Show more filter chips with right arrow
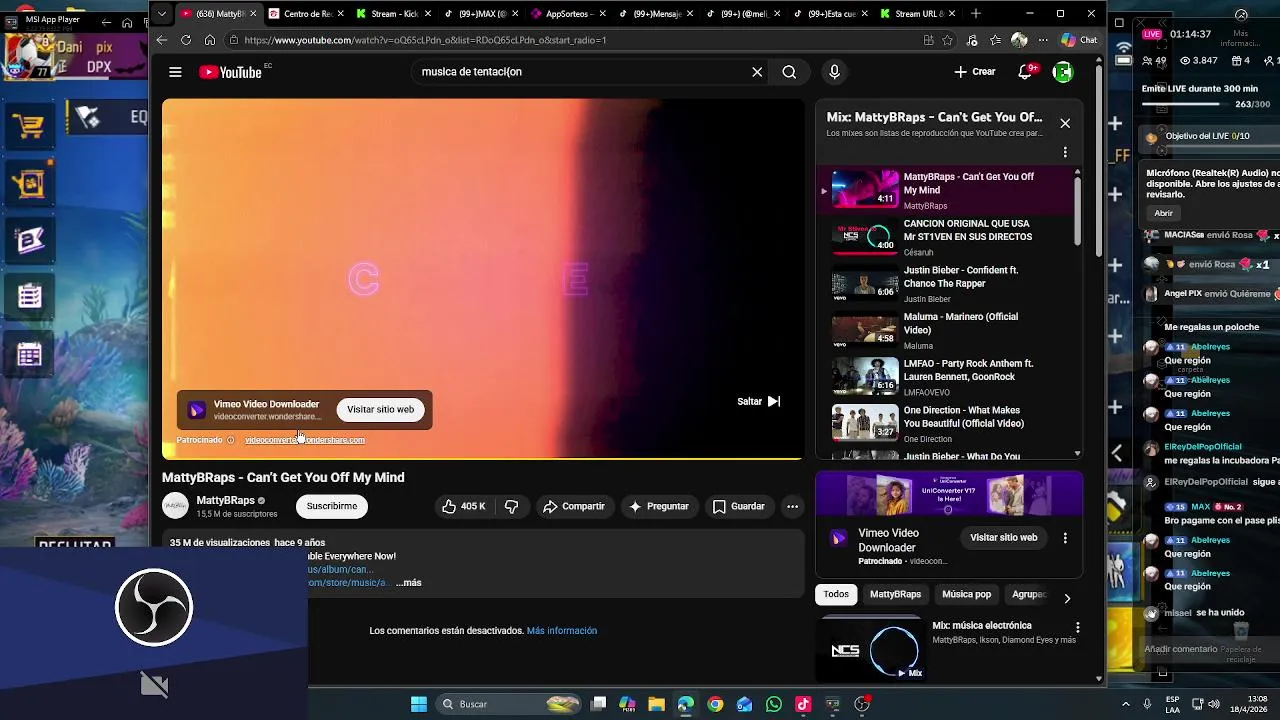Screen dimensions: 1280x720 pos(1067,598)
